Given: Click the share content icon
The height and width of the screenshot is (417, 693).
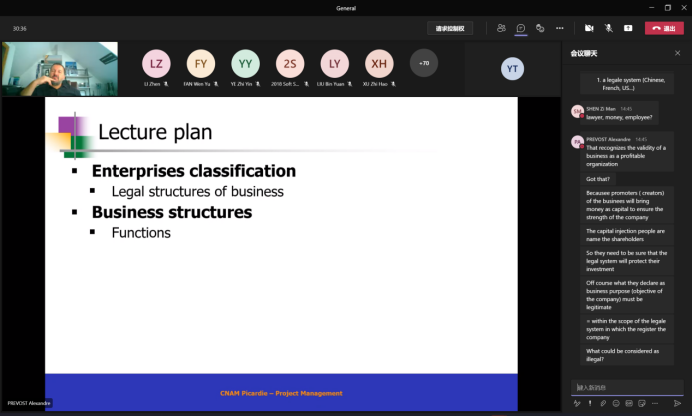Looking at the screenshot, I should point(628,28).
